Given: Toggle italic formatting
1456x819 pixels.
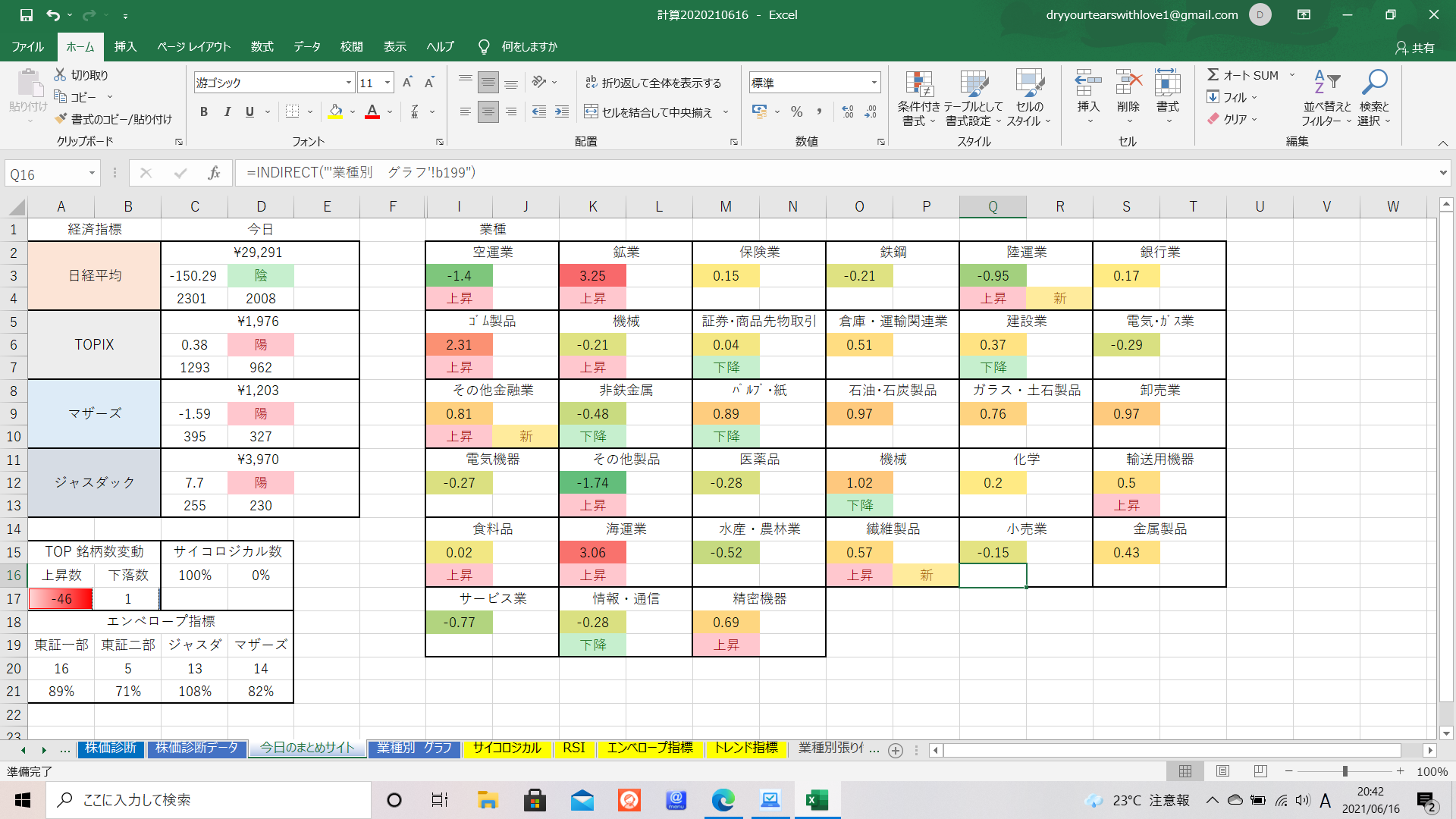Looking at the screenshot, I should point(227,111).
